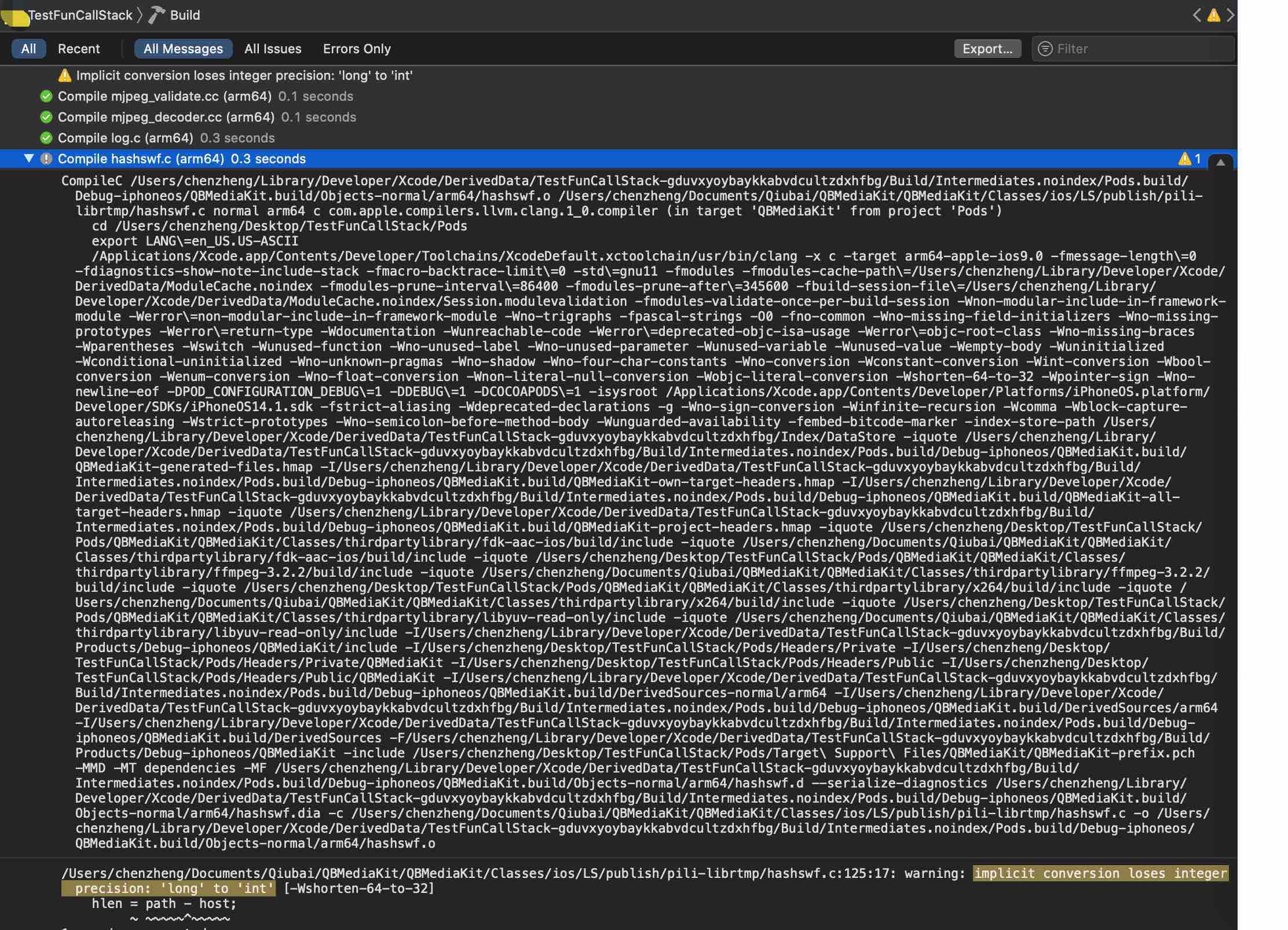Select the Compile mjpeg_validate.cc row
The image size is (1288, 930).
pyautogui.click(x=619, y=96)
